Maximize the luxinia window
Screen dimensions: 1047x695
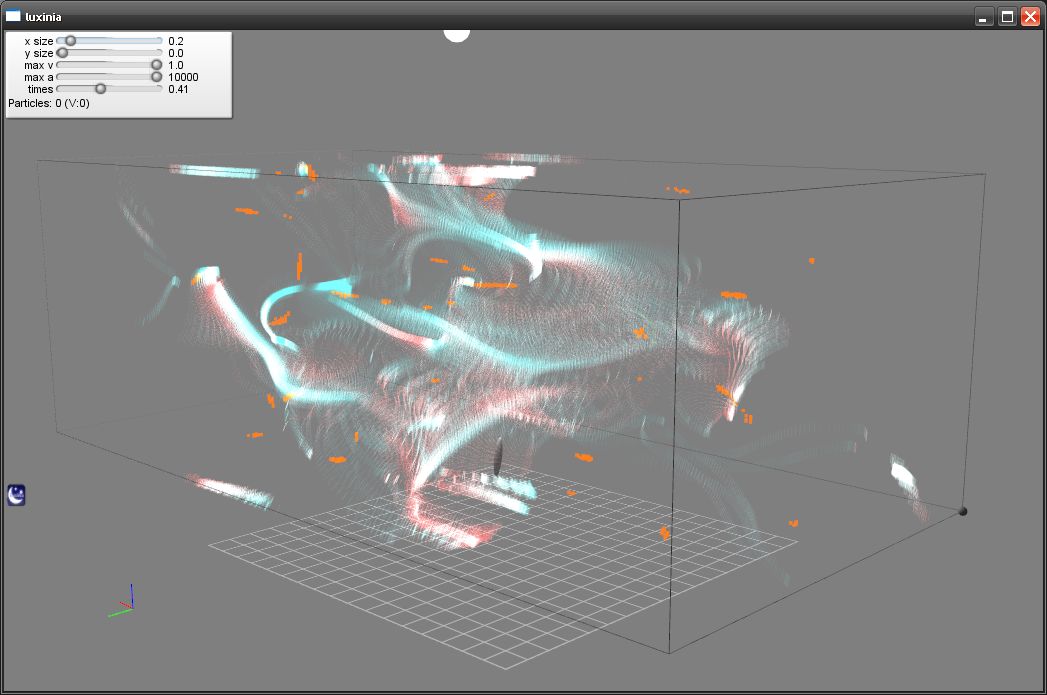(x=1007, y=16)
